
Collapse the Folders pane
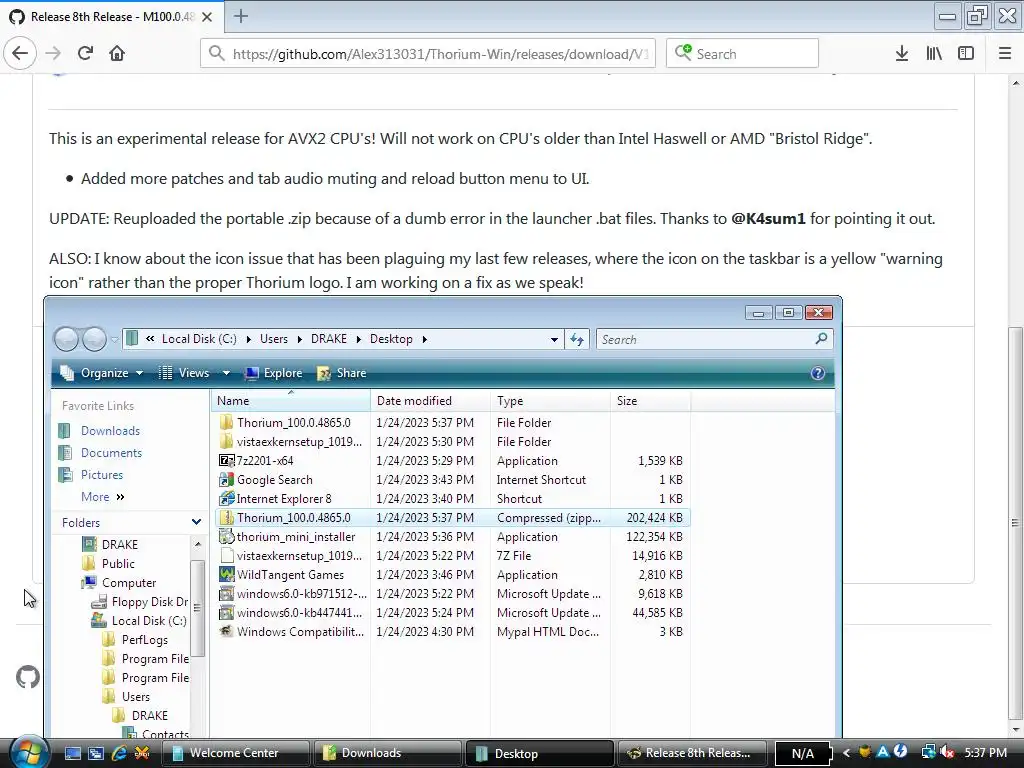coord(197,522)
